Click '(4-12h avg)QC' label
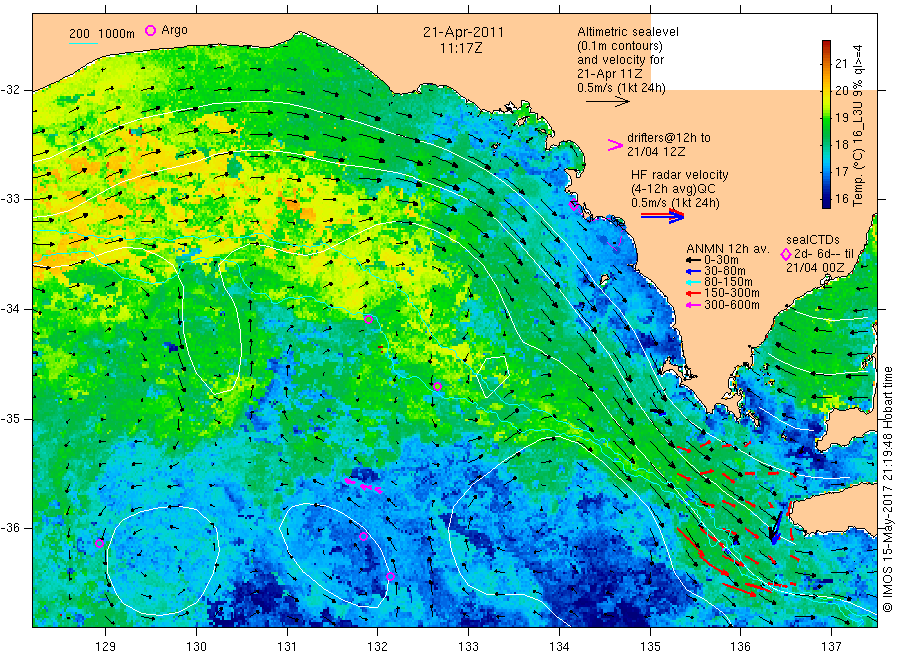900x660 pixels. point(673,189)
